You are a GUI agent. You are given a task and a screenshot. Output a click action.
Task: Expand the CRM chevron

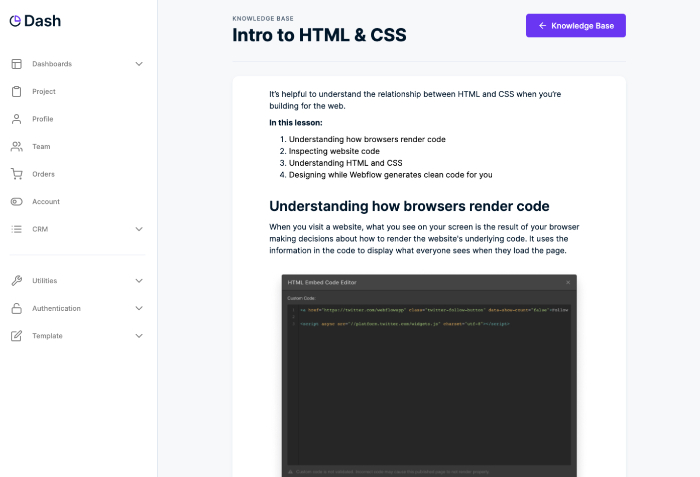139,229
